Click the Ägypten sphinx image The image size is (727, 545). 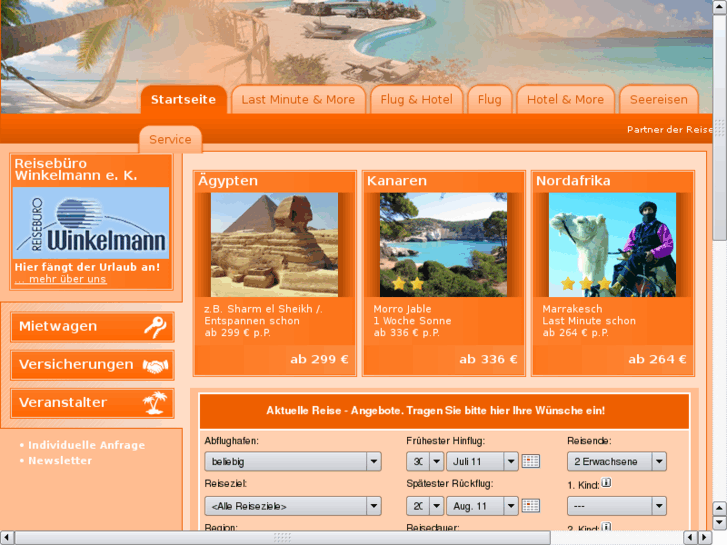274,245
